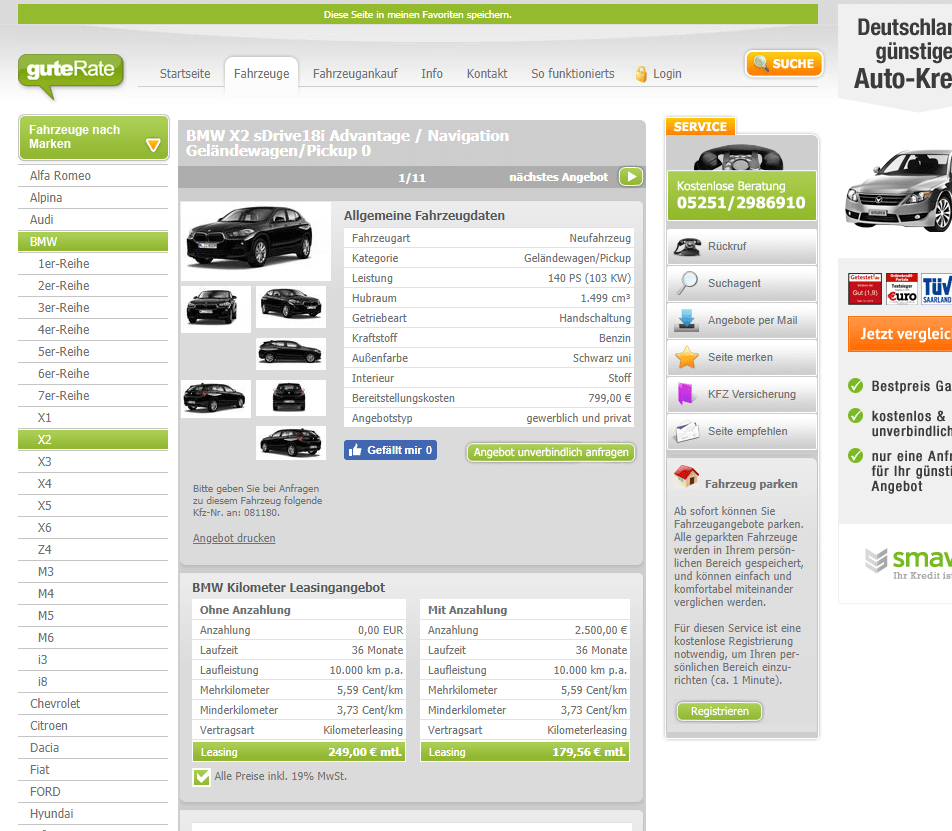Click the TÜV Saarland badge
The height and width of the screenshot is (831, 952).
tap(936, 289)
